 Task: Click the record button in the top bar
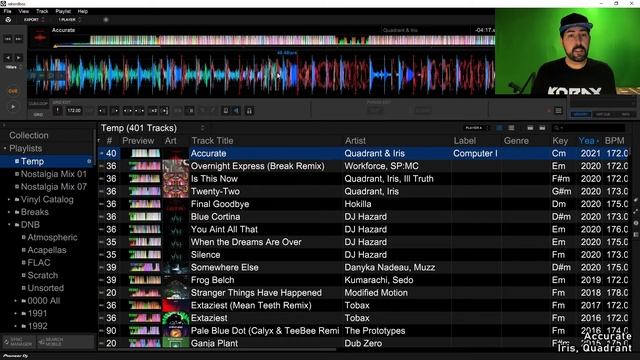[106, 20]
